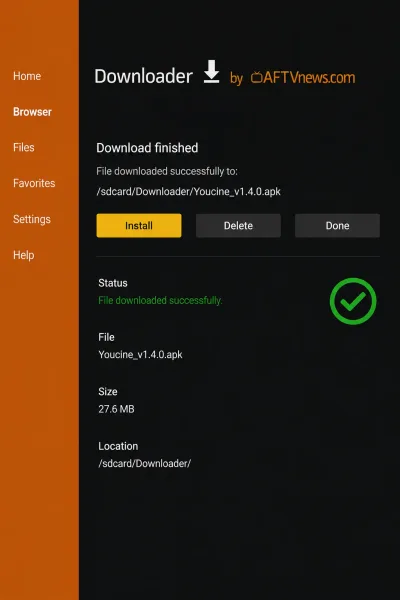Click the 'Size' label
Image resolution: width=400 pixels, height=600 pixels.
(x=108, y=391)
